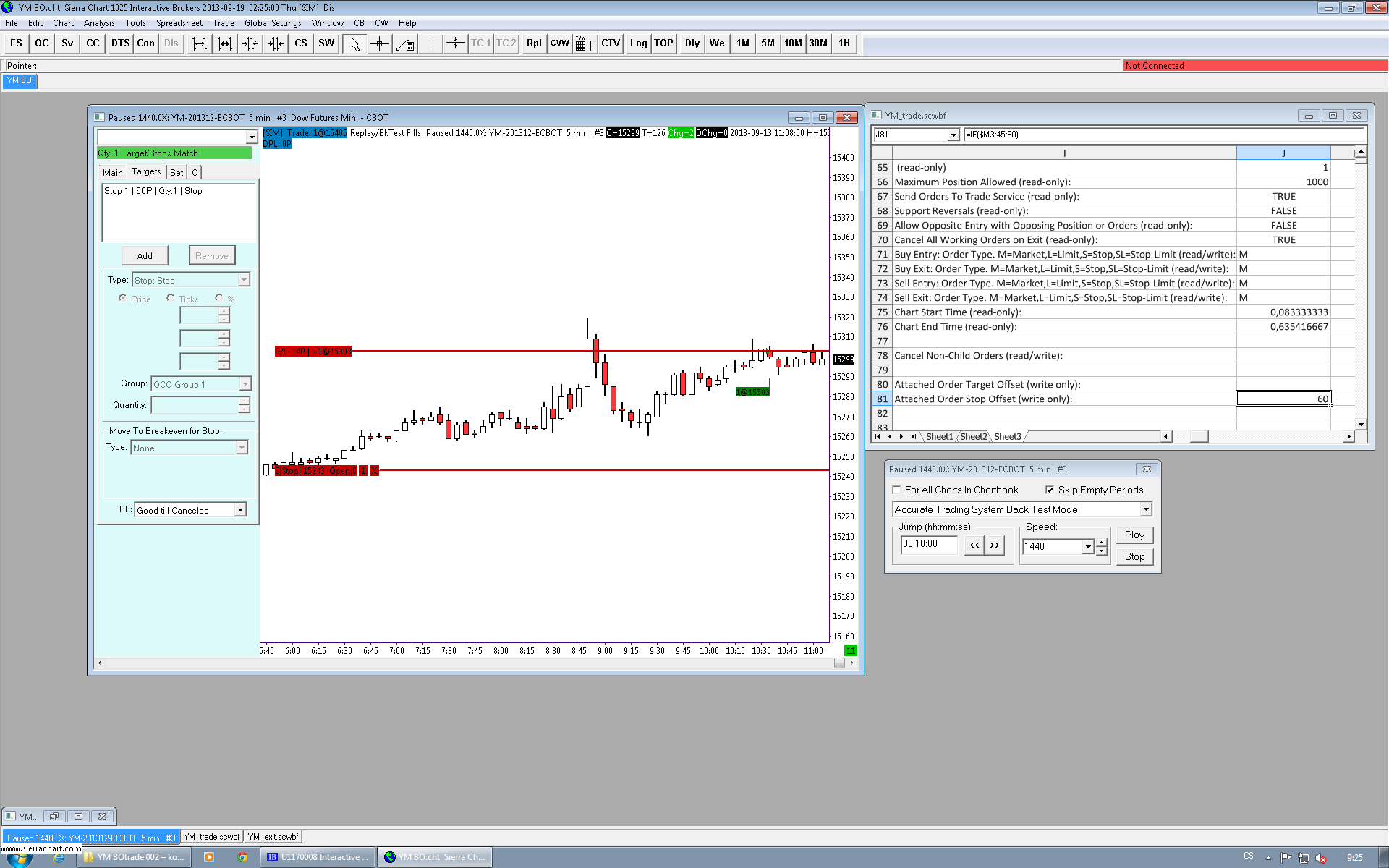Viewport: 1389px width, 868px height.
Task: Switch to 5M timeframe button
Action: 768,43
